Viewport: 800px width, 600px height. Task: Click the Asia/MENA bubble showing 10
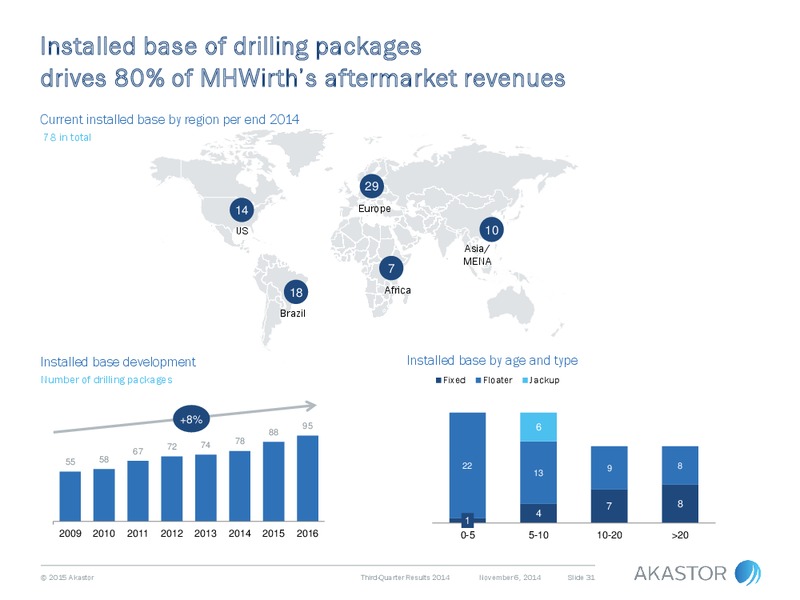tap(491, 230)
